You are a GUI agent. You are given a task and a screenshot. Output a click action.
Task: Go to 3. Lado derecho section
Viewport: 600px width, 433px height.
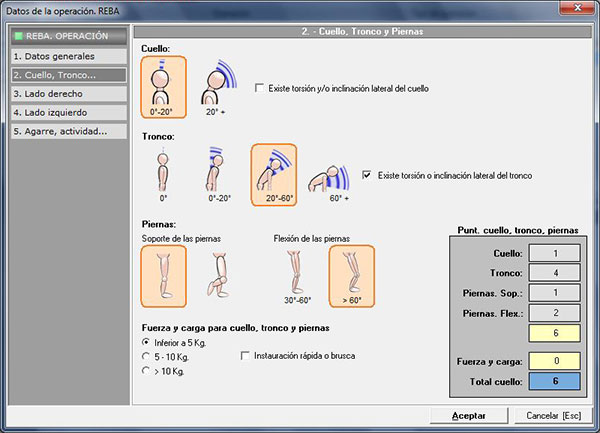pos(69,94)
